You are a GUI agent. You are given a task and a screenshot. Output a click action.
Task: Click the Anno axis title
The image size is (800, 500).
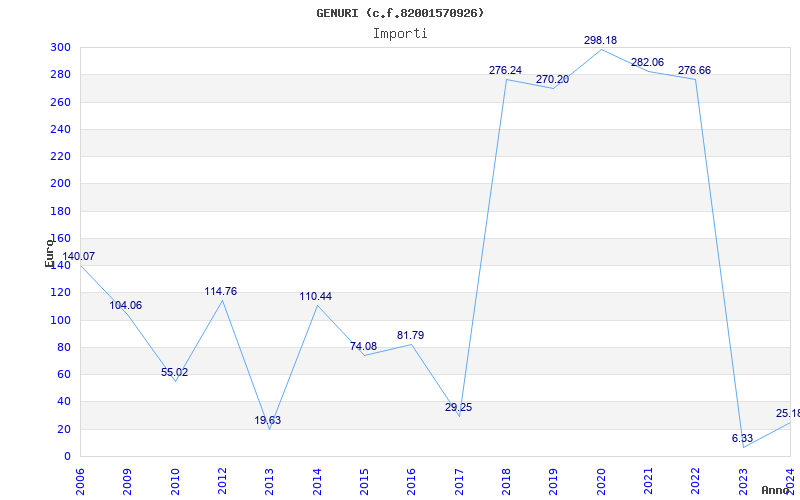tap(776, 490)
